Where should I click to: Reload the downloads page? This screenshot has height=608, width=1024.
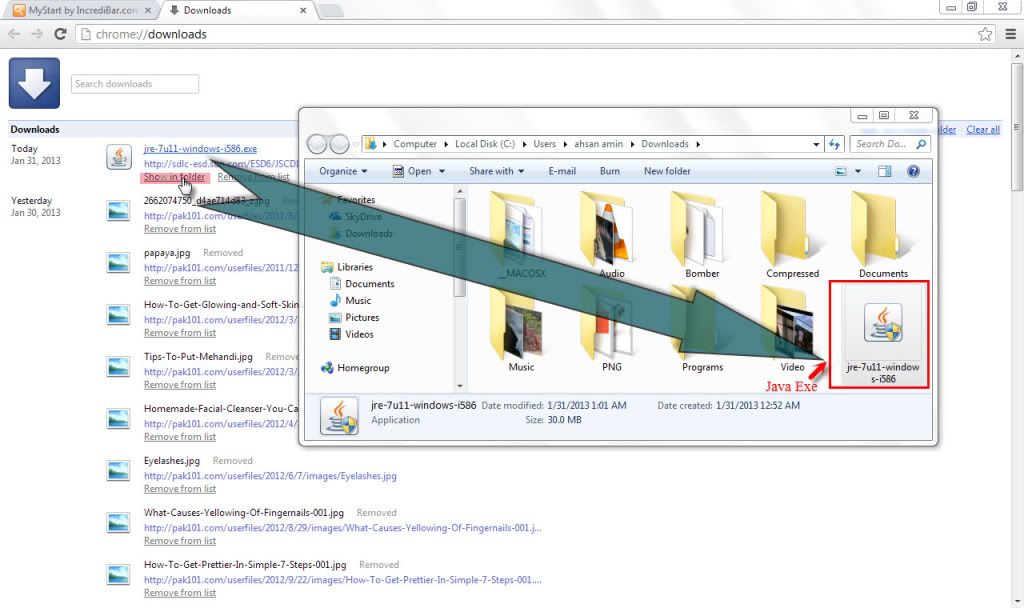pos(60,34)
